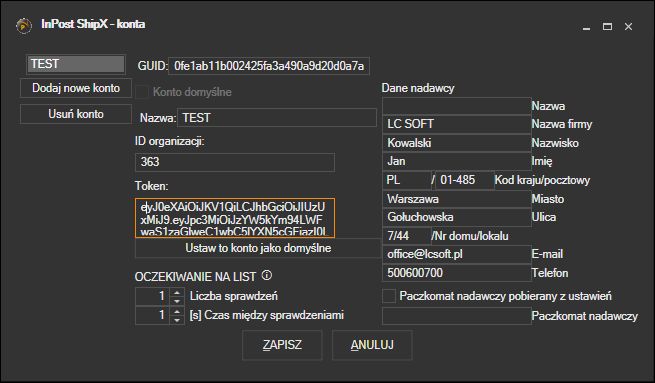The image size is (655, 383).
Task: Click the Nazwa account field containing TEST
Action: [x=277, y=118]
